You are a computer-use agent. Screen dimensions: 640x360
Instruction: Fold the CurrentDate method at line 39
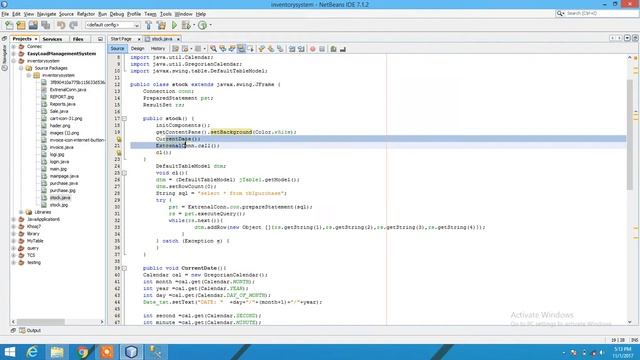tap(124, 268)
